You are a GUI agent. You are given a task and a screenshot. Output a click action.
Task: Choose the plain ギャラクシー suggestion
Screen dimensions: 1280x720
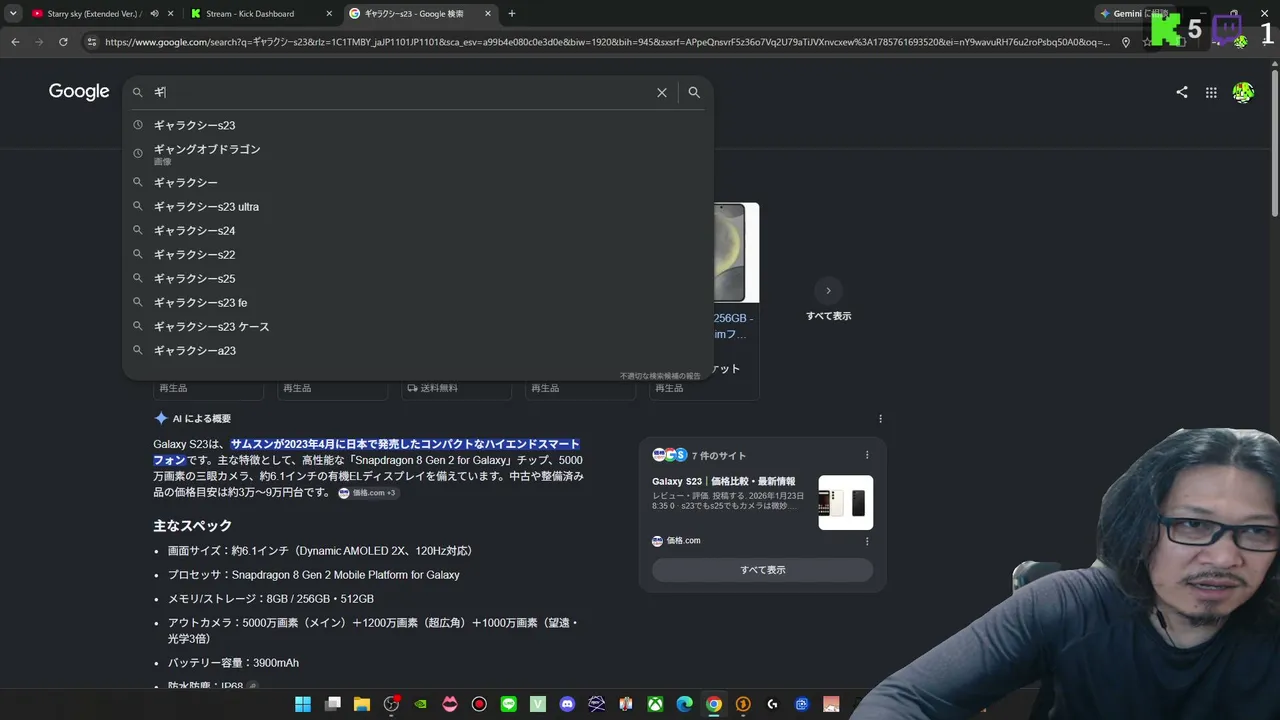pyautogui.click(x=417, y=182)
